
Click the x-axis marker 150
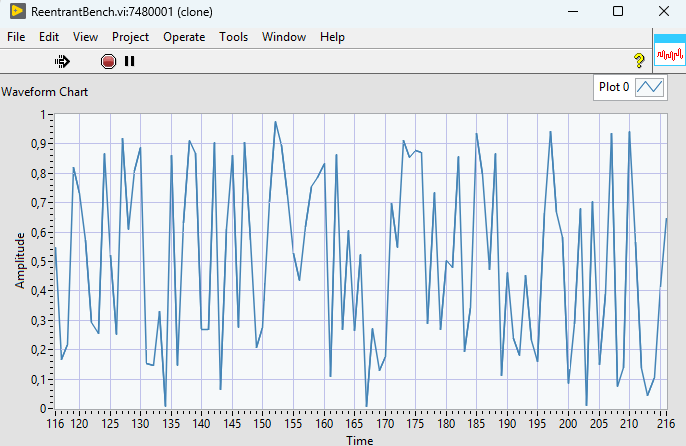click(262, 424)
